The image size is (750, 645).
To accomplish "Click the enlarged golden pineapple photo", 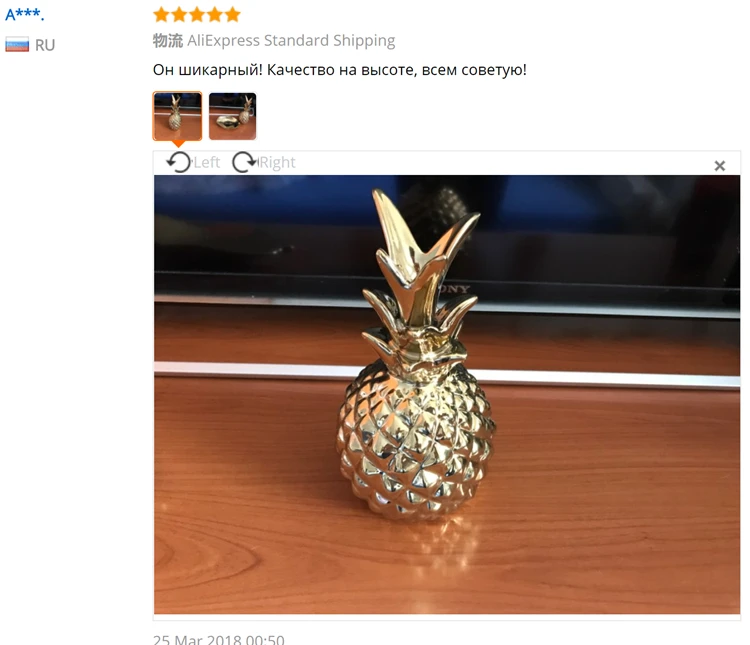I will 447,394.
